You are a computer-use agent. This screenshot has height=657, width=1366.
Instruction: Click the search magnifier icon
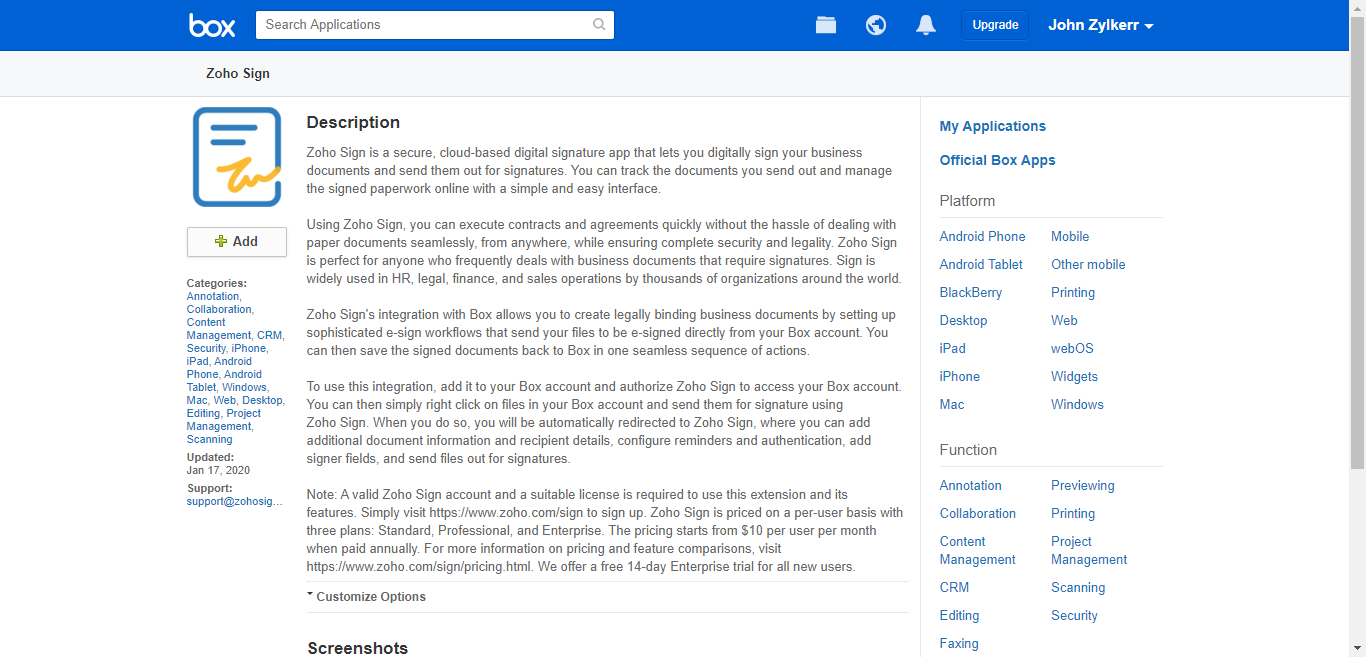(x=599, y=25)
